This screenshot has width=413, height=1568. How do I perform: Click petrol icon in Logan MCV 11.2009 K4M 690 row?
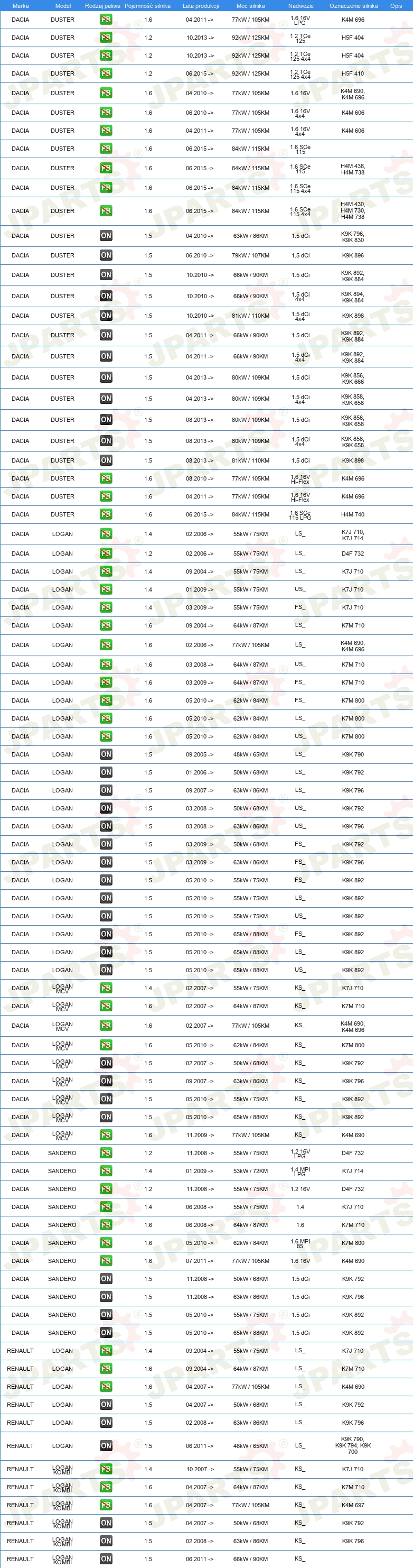tap(106, 1135)
